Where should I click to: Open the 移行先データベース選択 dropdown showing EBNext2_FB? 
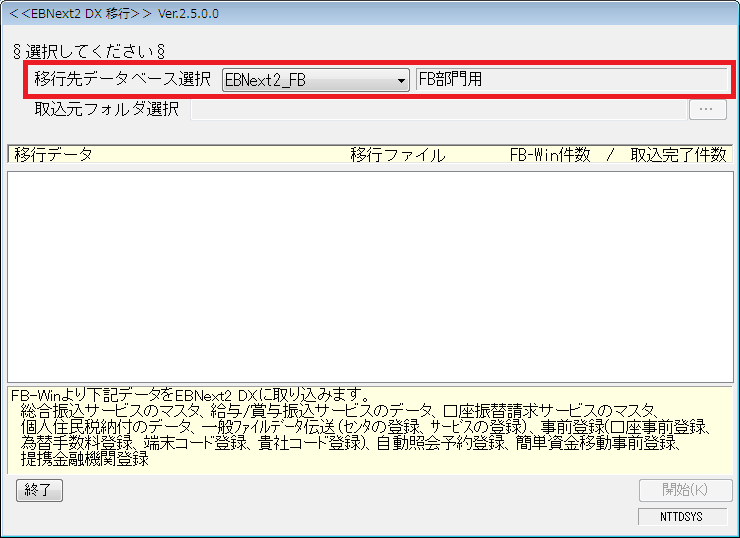(x=315, y=80)
